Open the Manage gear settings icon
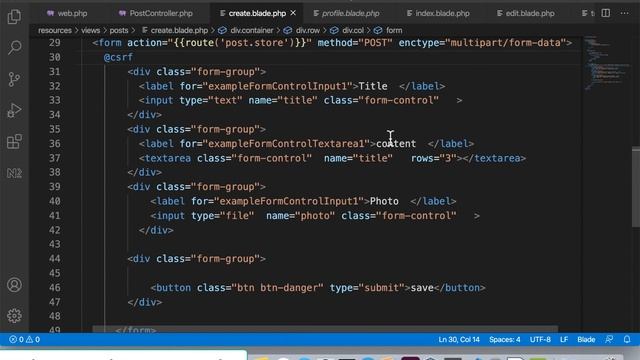Screen dimensions: 640x360 pyautogui.click(x=14, y=316)
